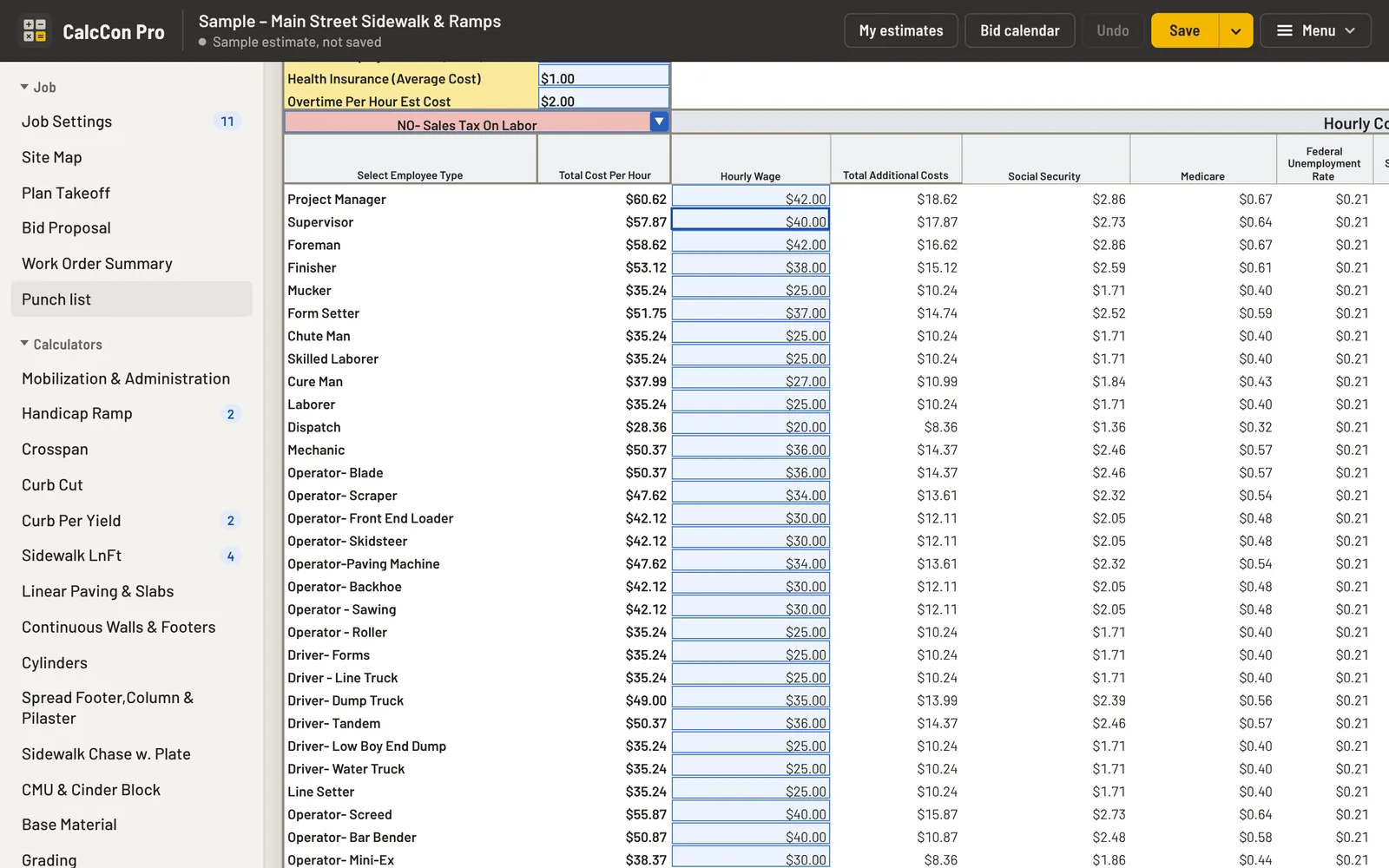Open Mobilization & Administration calculator
Screen dimensions: 1389x868
click(x=132, y=378)
